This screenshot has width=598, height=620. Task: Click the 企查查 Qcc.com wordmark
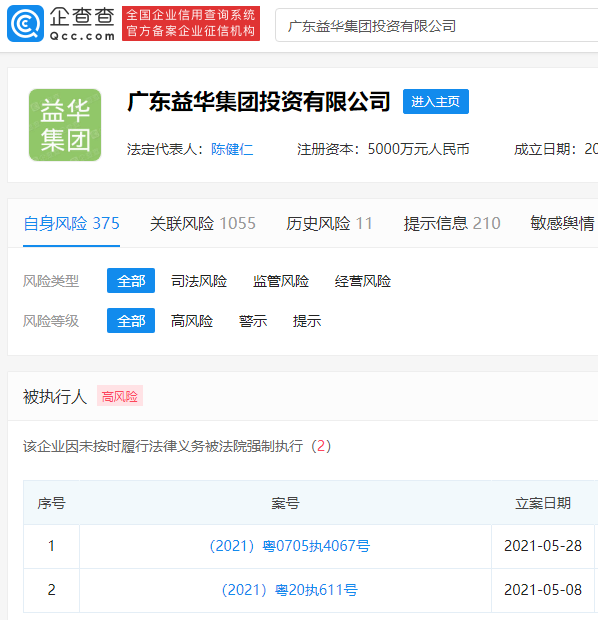point(82,24)
